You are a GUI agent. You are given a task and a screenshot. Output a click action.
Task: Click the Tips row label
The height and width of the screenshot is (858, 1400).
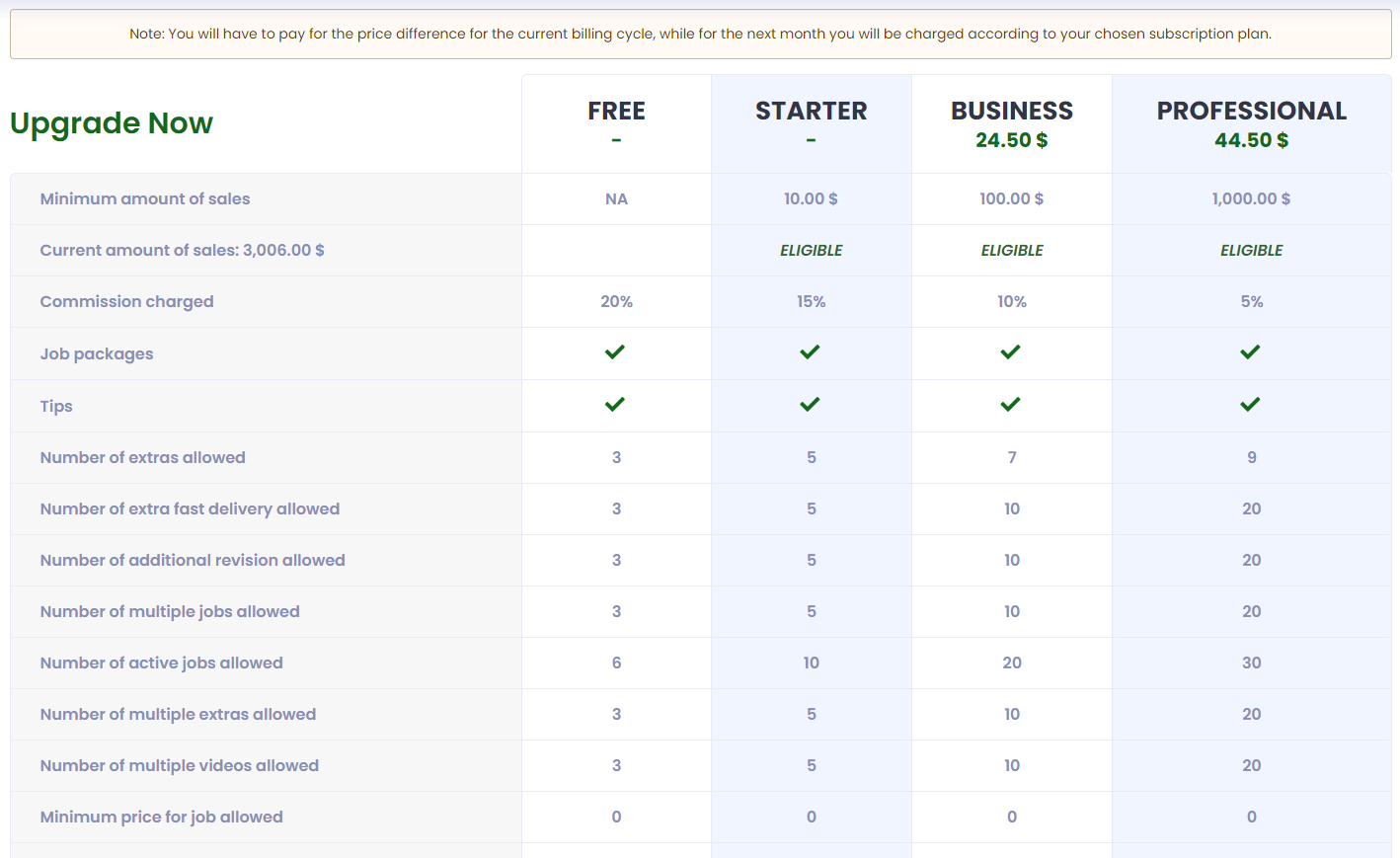coord(56,407)
